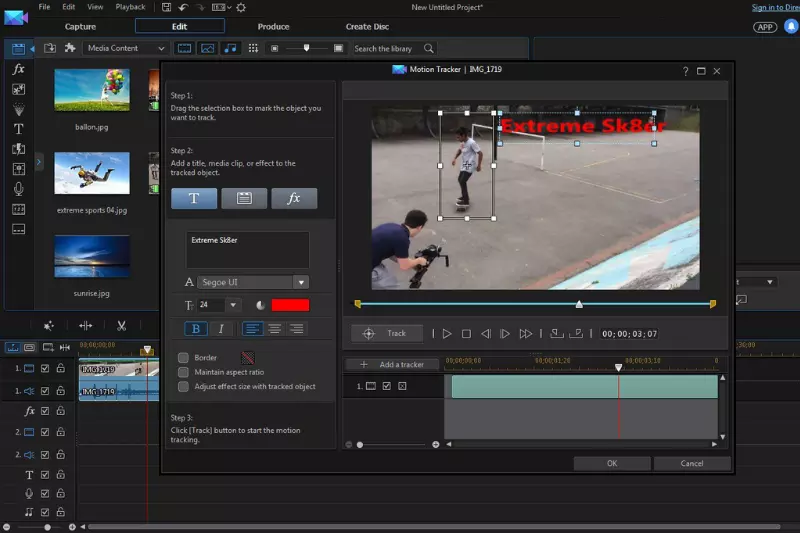The width and height of the screenshot is (800, 533).
Task: Toggle the audio filter in library
Action: tap(231, 48)
